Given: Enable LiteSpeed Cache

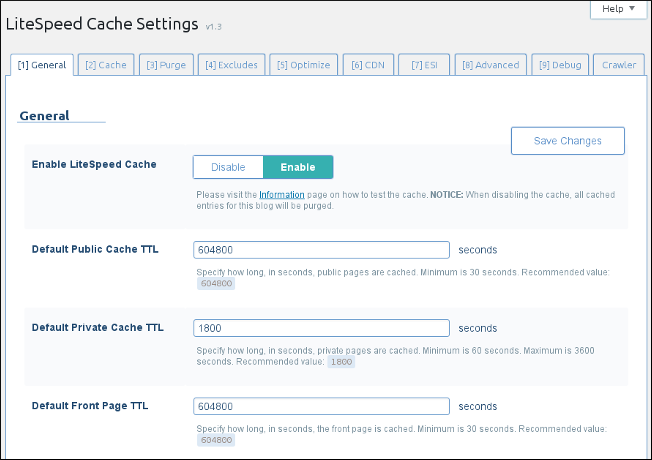Looking at the screenshot, I should (298, 167).
